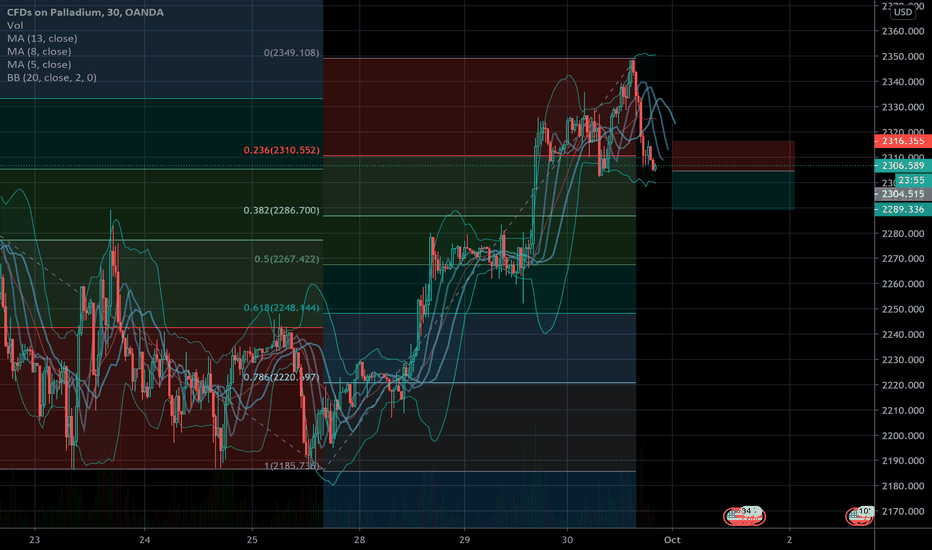The height and width of the screenshot is (550, 932).
Task: Click the gray 2304.515 entry price tag
Action: tap(903, 194)
